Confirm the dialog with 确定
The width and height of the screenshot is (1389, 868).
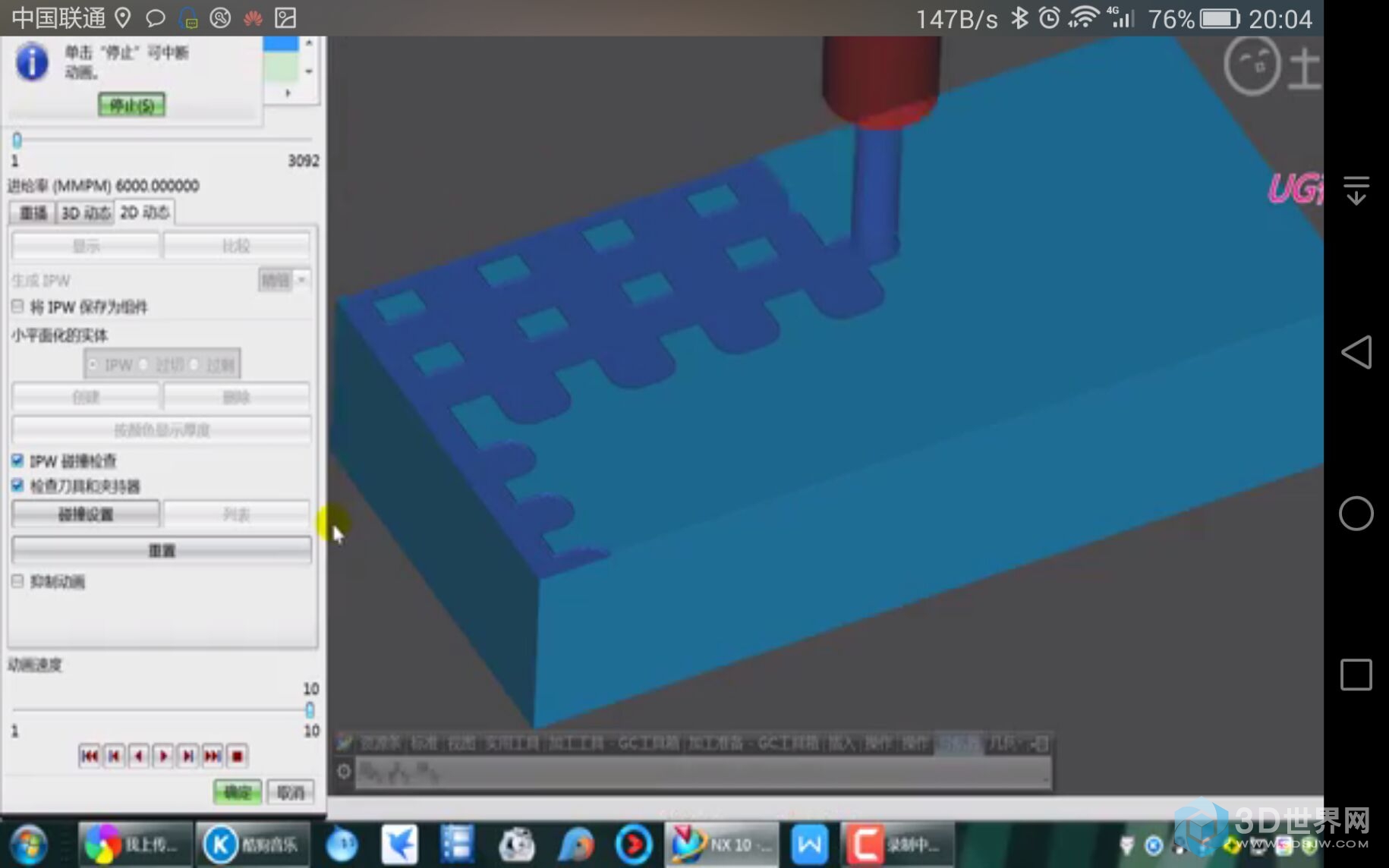point(237,792)
